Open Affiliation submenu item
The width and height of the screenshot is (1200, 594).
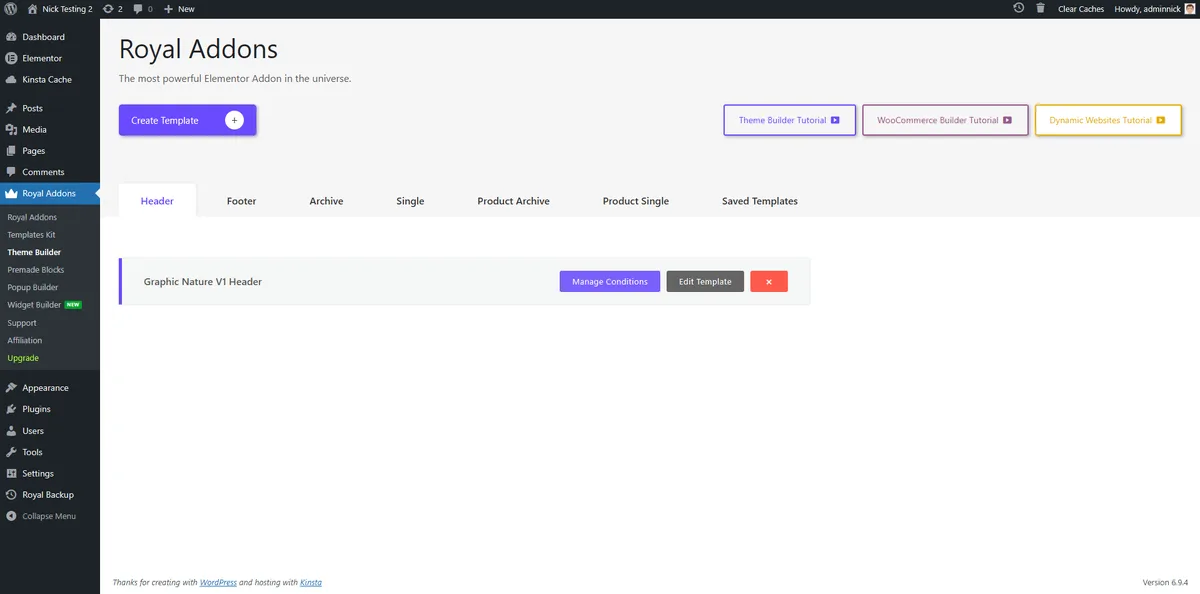pos(25,341)
